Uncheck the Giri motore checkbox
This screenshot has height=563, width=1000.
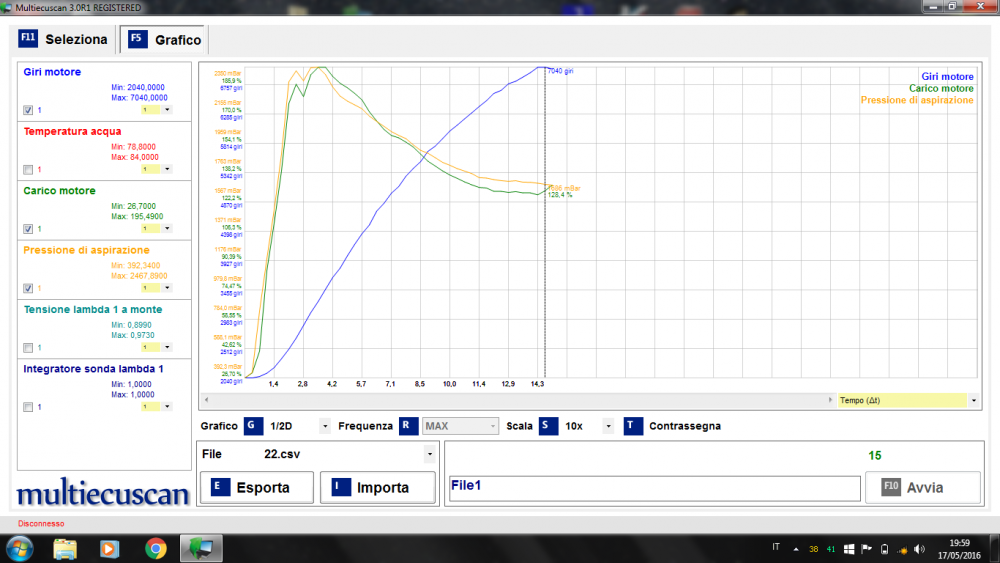[x=28, y=110]
